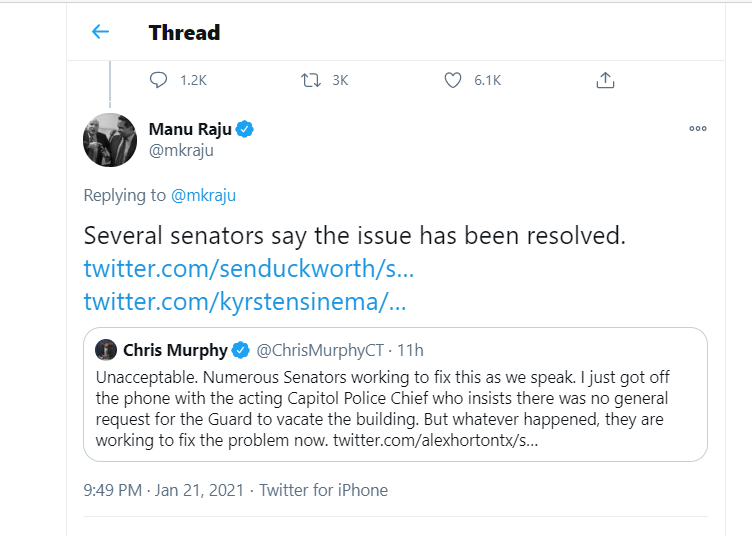Open the share tweet upload icon
Image resolution: width=752 pixels, height=536 pixels.
point(605,80)
